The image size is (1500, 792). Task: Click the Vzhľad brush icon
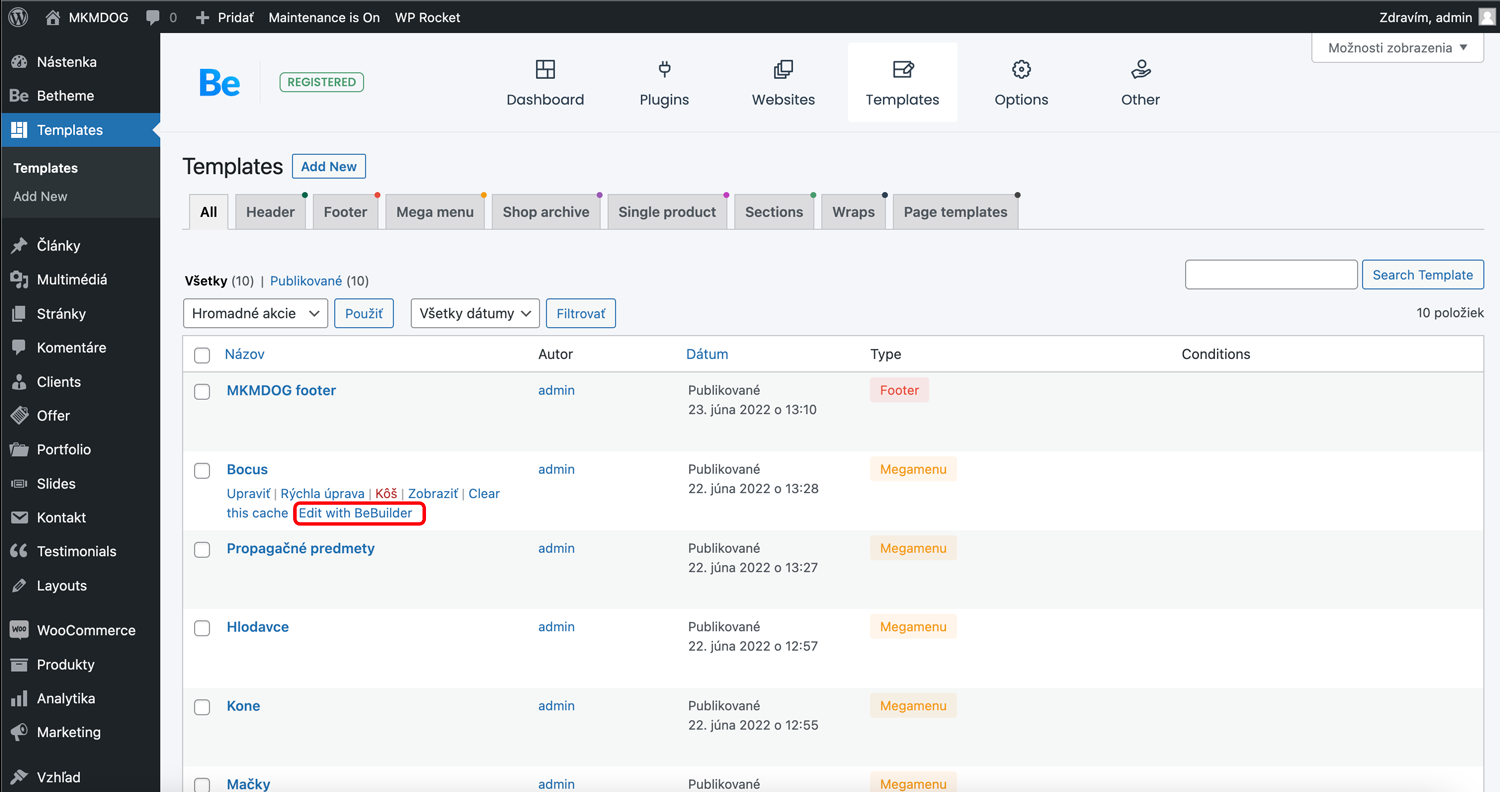coord(19,777)
